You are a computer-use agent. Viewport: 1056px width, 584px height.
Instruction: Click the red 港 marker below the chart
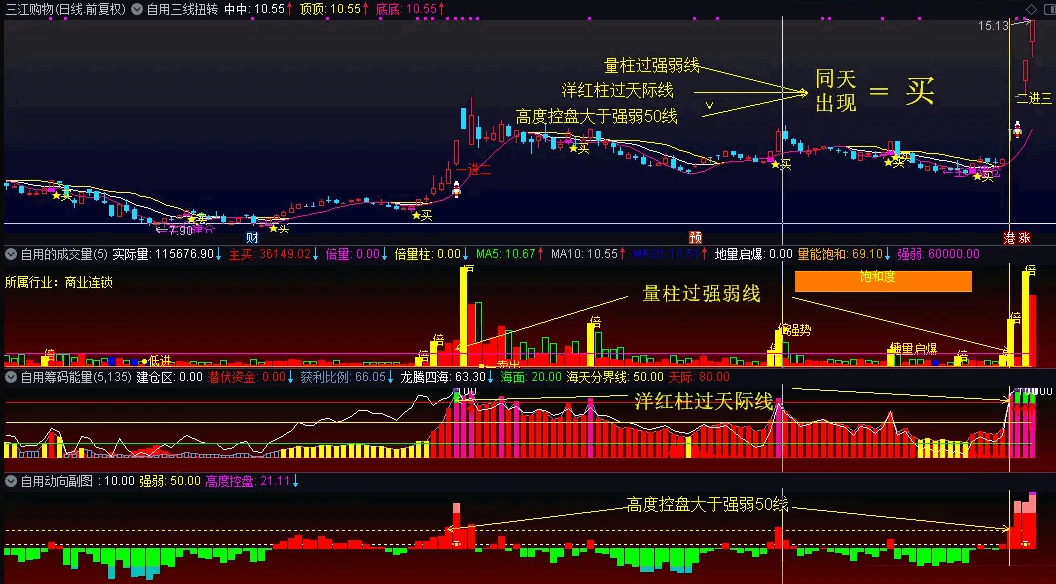pyautogui.click(x=1009, y=238)
